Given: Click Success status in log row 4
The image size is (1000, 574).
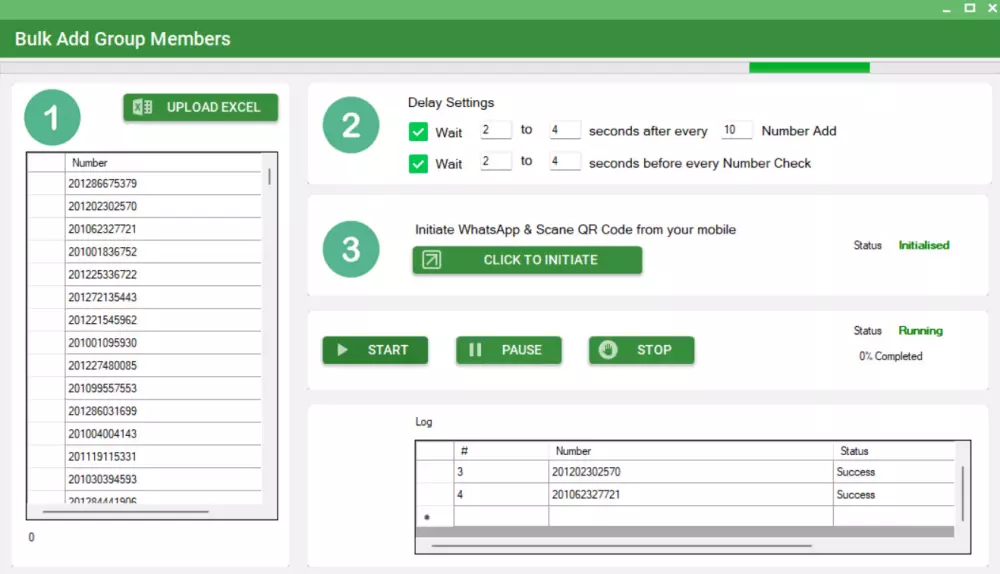Looking at the screenshot, I should 893,494.
